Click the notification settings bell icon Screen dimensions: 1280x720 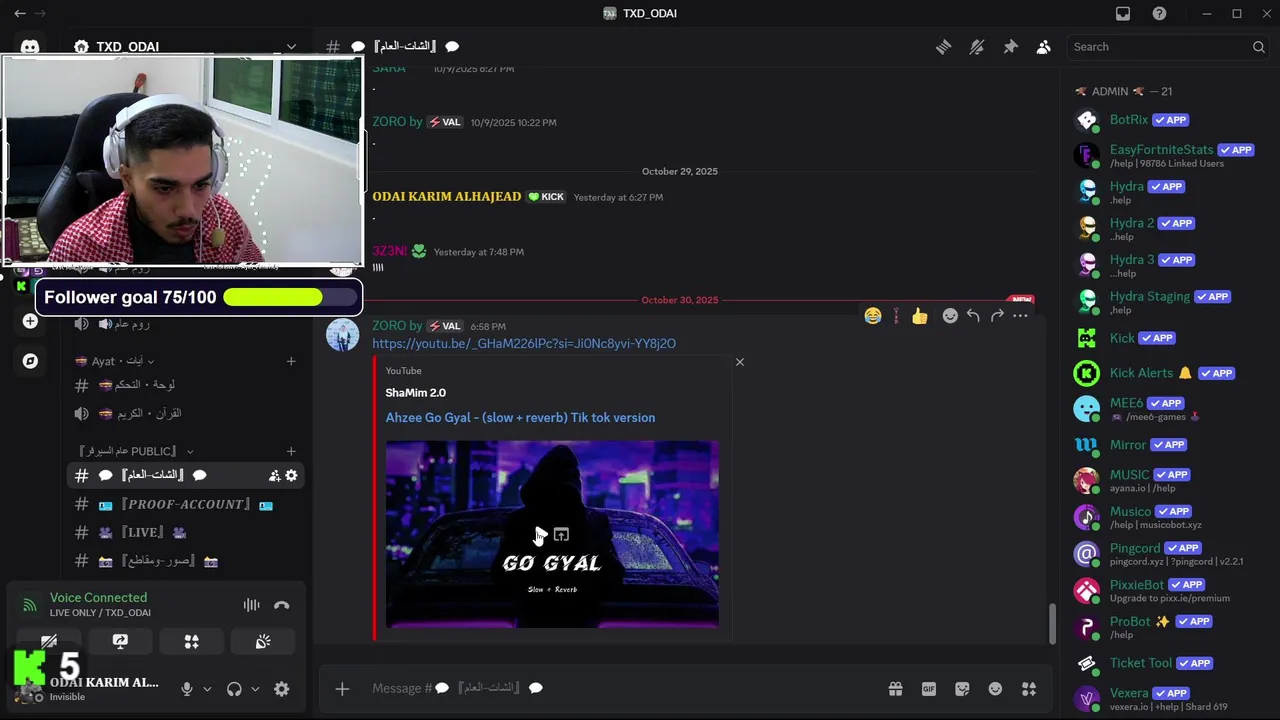(977, 47)
